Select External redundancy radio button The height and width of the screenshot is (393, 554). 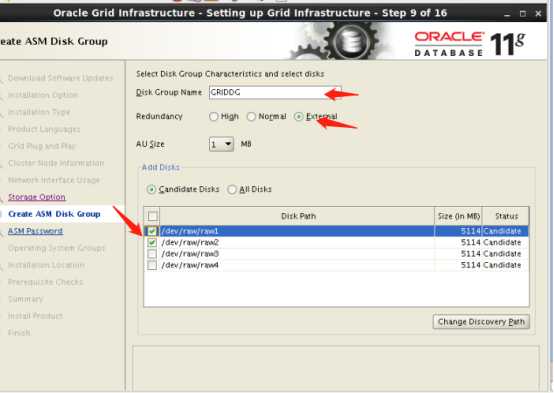(299, 117)
